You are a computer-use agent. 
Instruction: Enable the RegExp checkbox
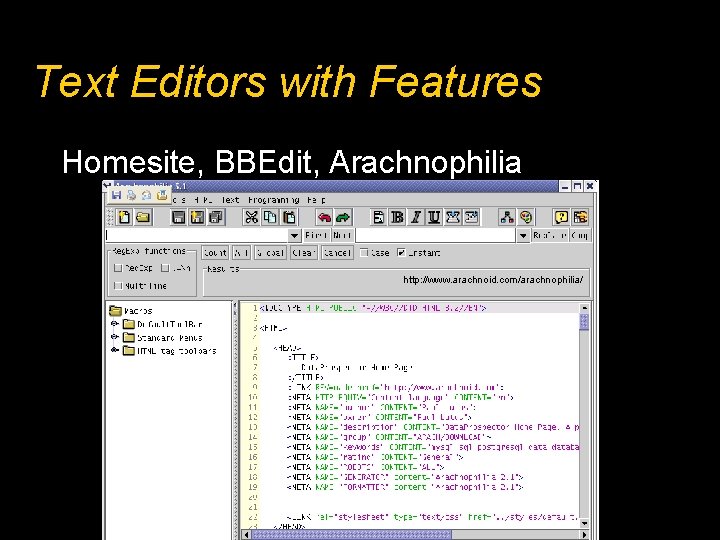[118, 268]
